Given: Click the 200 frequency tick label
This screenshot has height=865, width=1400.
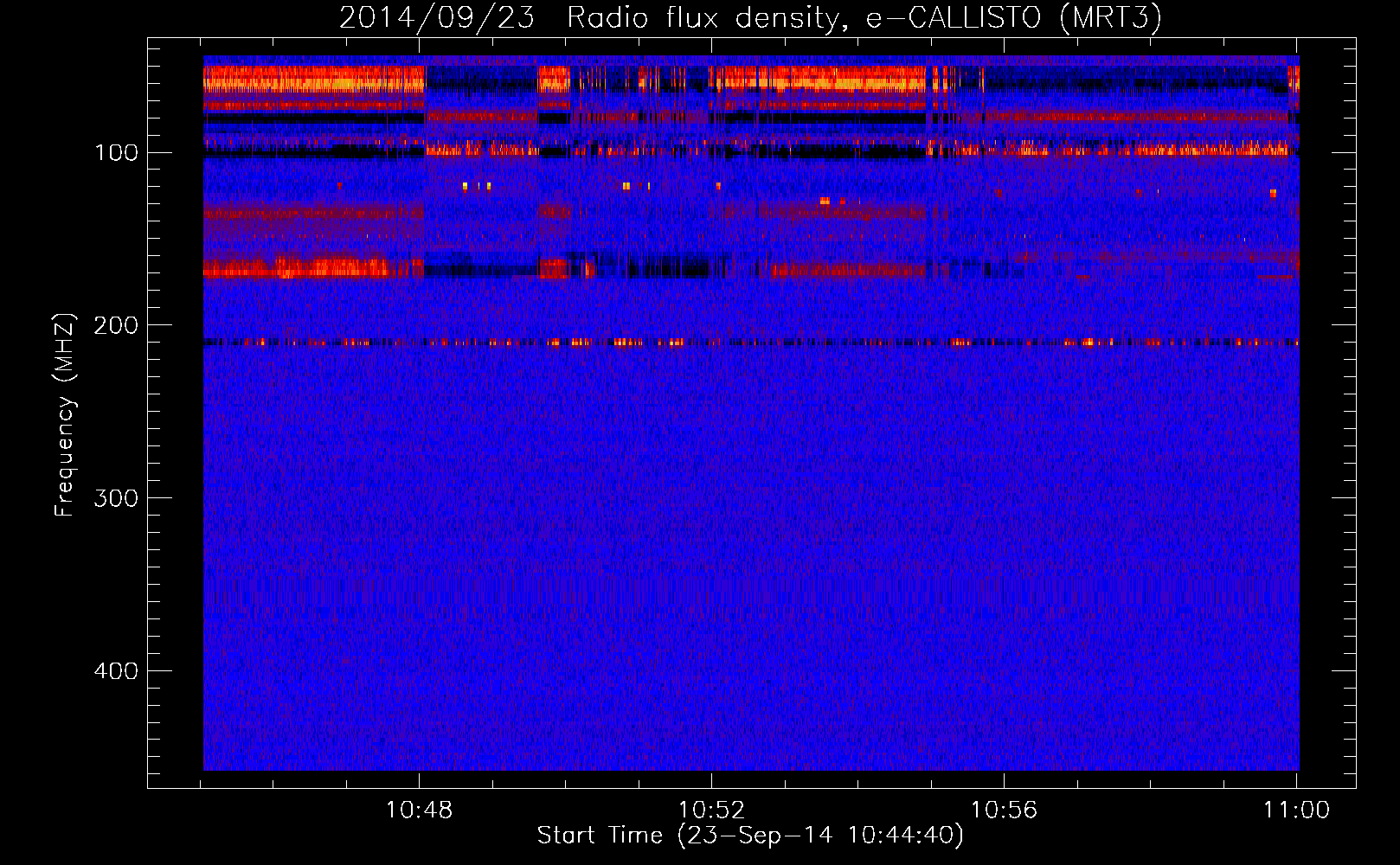Looking at the screenshot, I should pos(116,325).
